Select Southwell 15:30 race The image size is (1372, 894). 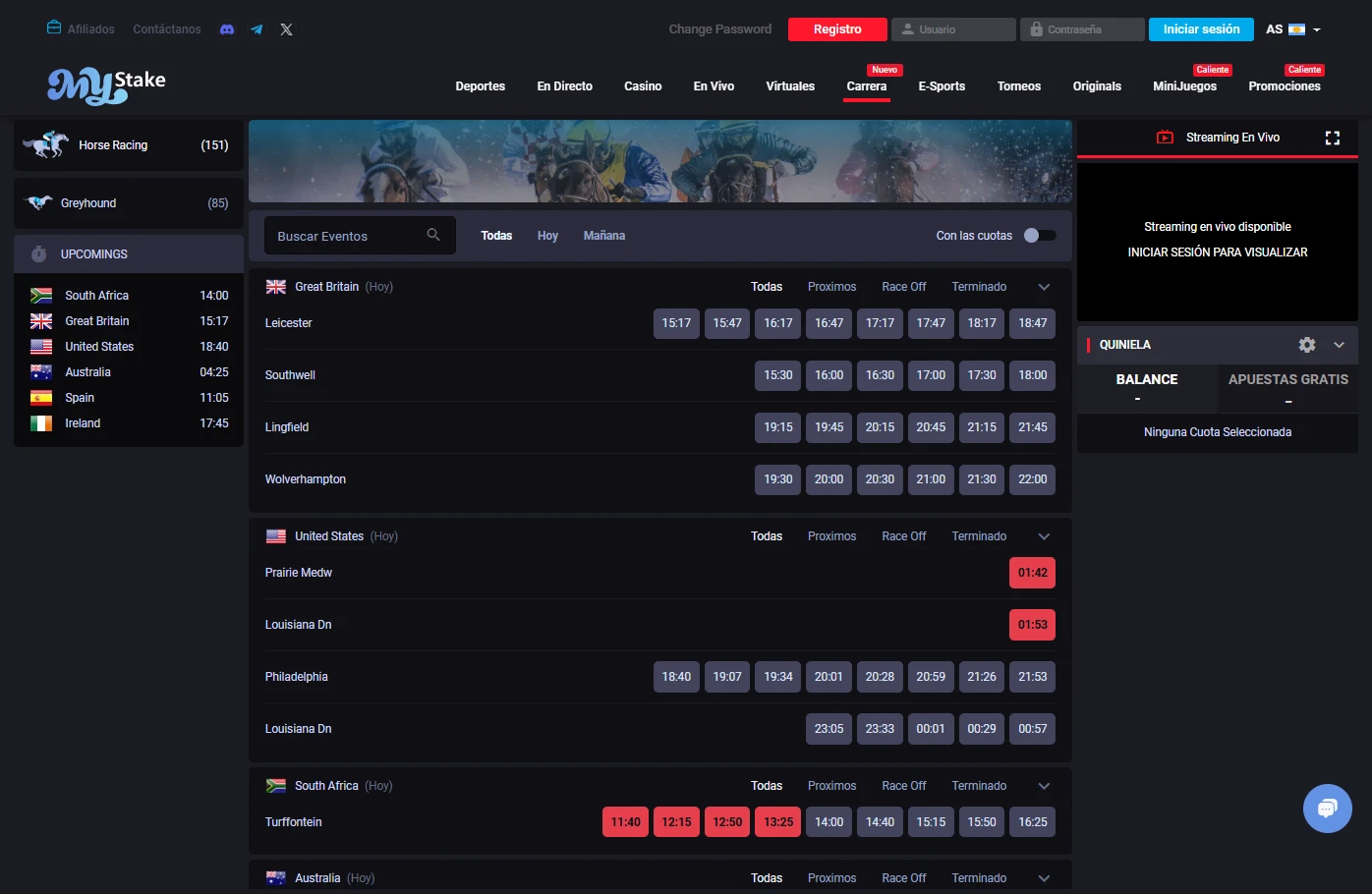coord(777,375)
